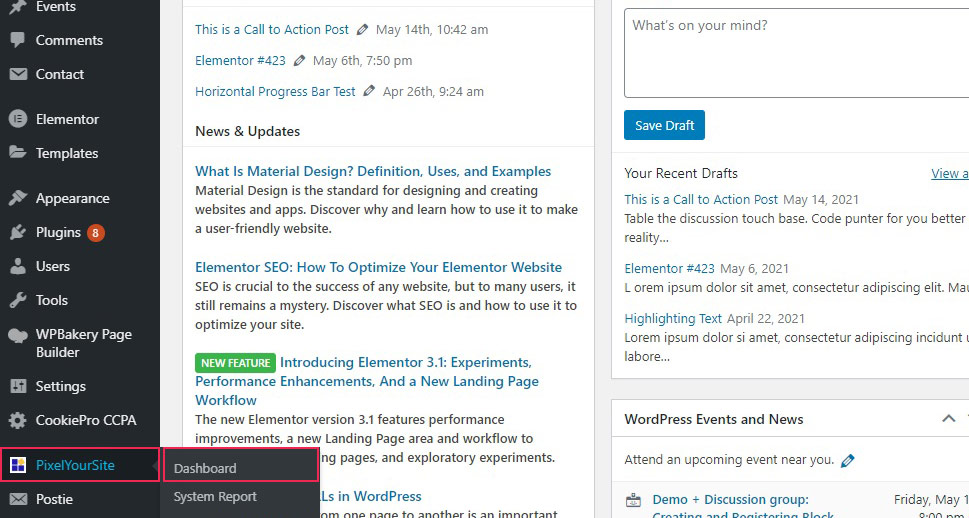Open 'Elementor #423' draft under Recent Drafts
This screenshot has width=969, height=518.
(x=670, y=269)
